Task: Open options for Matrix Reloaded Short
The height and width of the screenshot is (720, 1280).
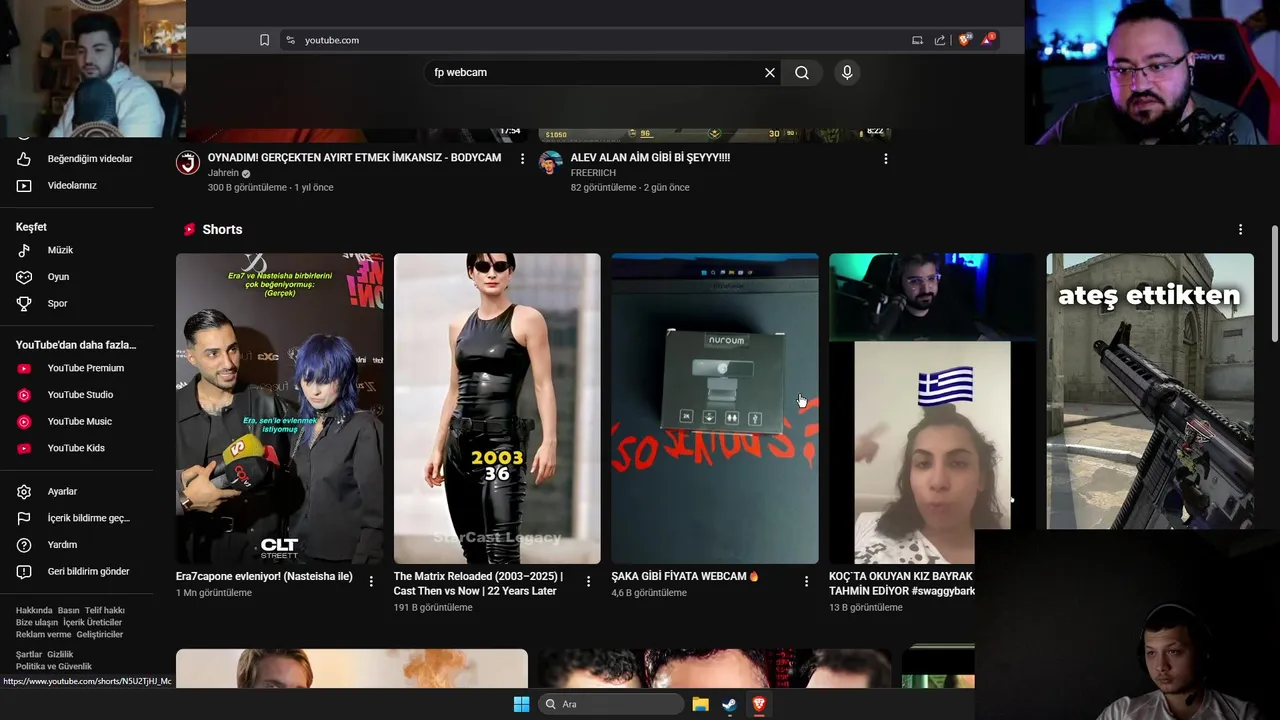Action: coord(588,581)
